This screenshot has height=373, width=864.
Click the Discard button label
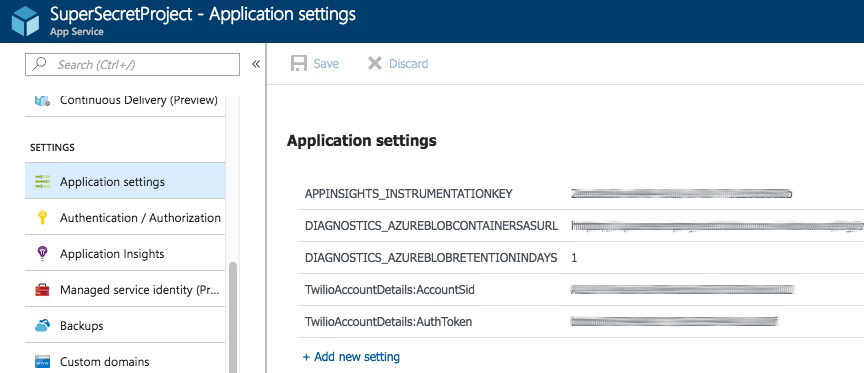click(x=408, y=64)
